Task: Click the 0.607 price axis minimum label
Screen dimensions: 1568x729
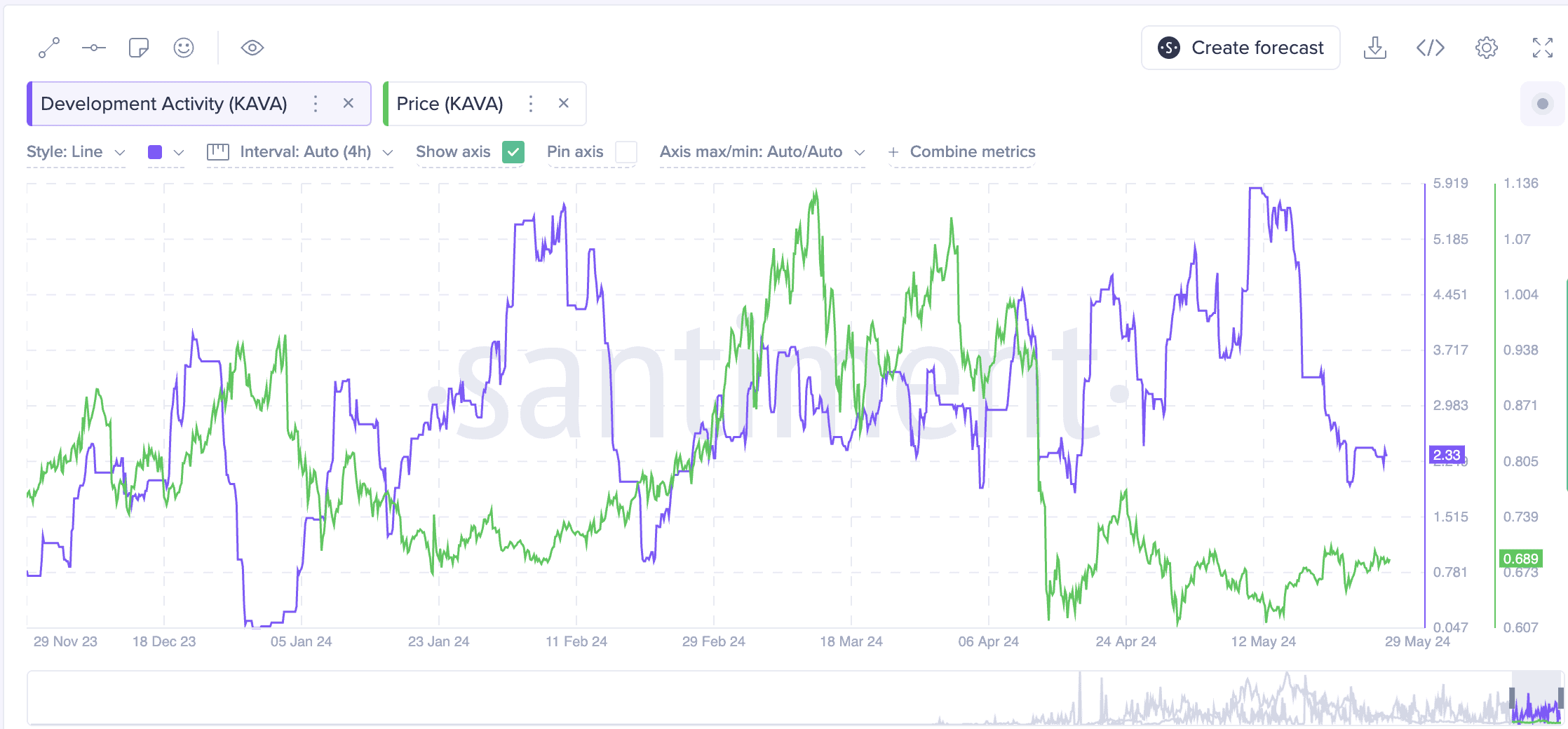Action: tap(1521, 627)
